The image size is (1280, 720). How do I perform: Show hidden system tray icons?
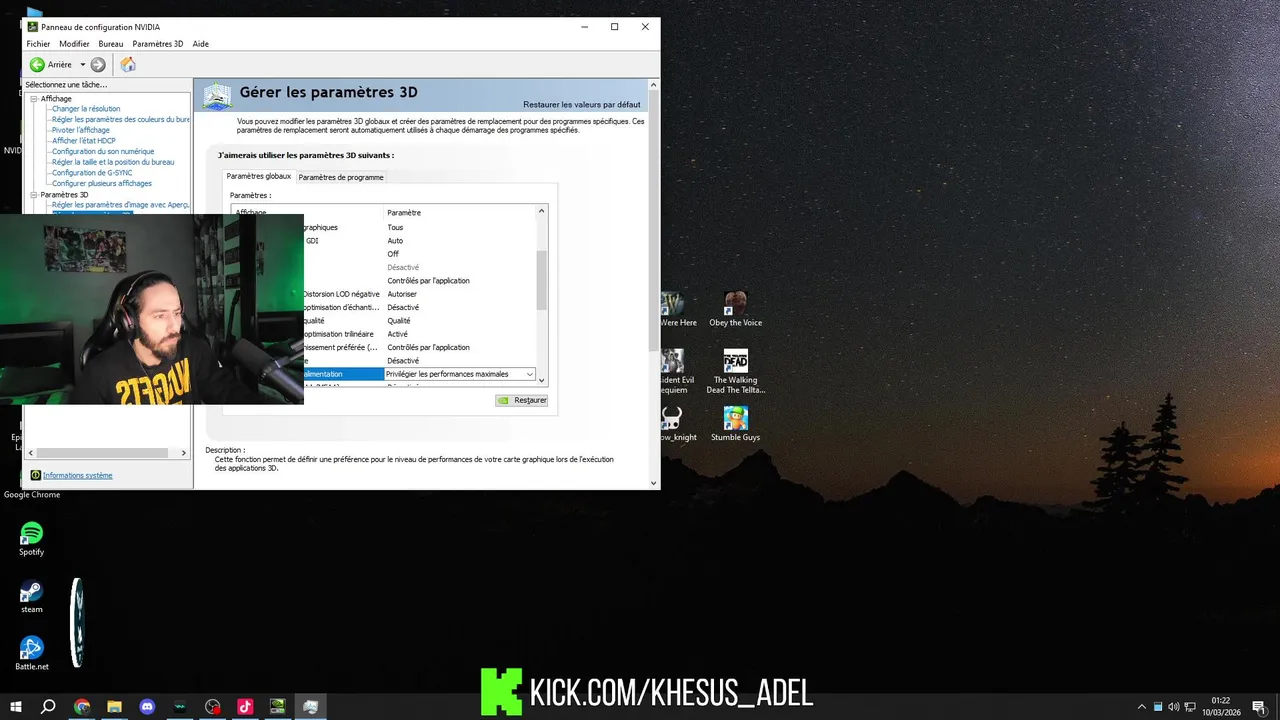pos(1142,707)
